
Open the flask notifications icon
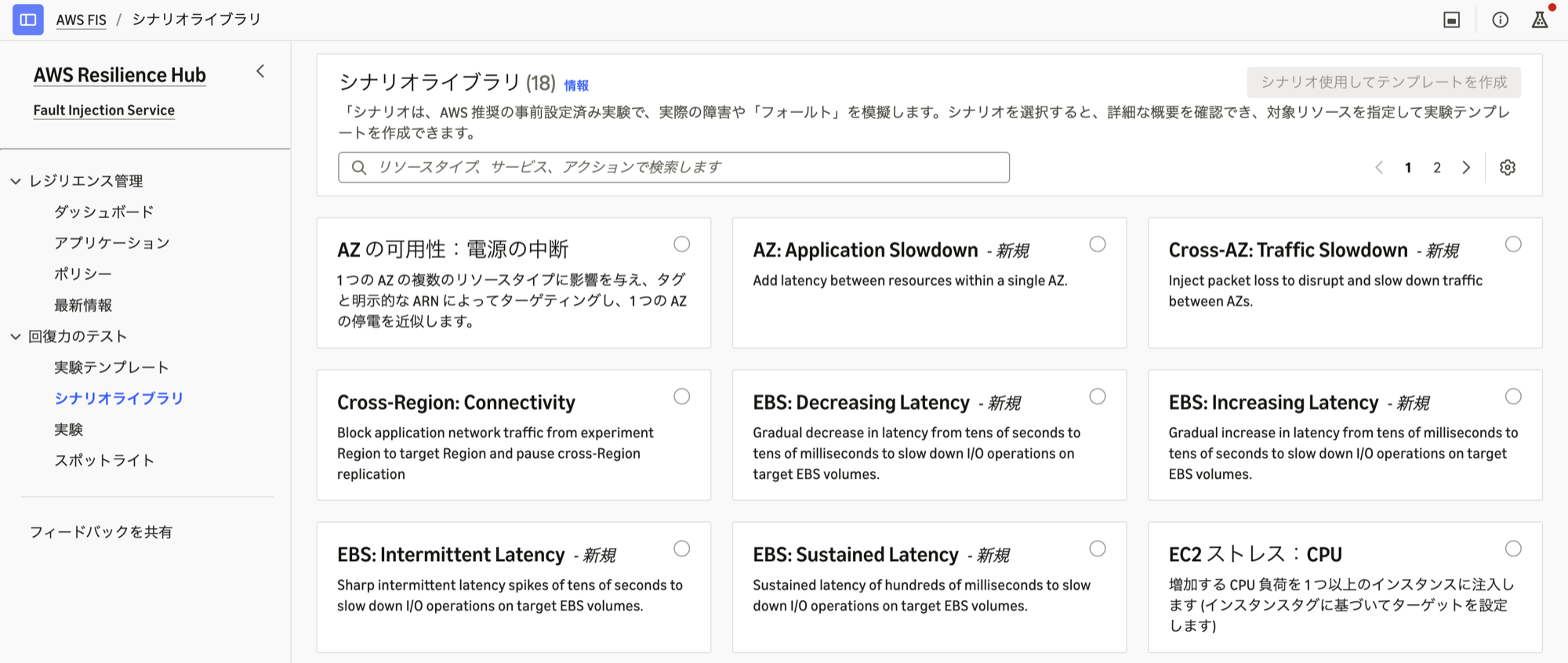1541,20
